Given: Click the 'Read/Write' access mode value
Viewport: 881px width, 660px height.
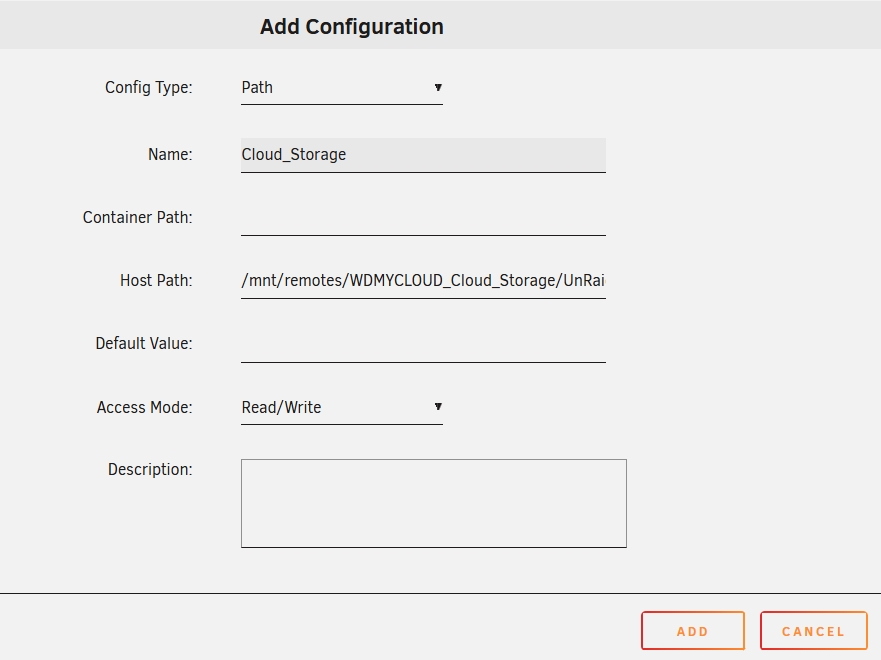Looking at the screenshot, I should click(282, 408).
